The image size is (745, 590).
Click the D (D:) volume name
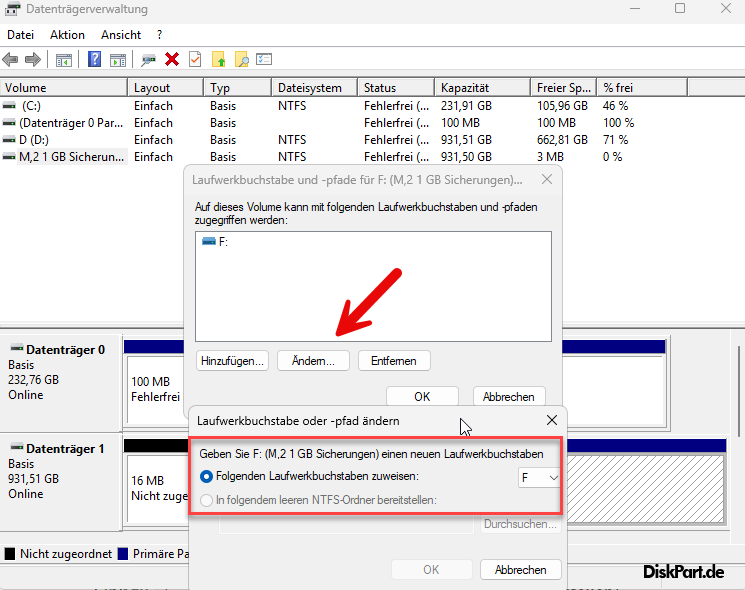(34, 140)
